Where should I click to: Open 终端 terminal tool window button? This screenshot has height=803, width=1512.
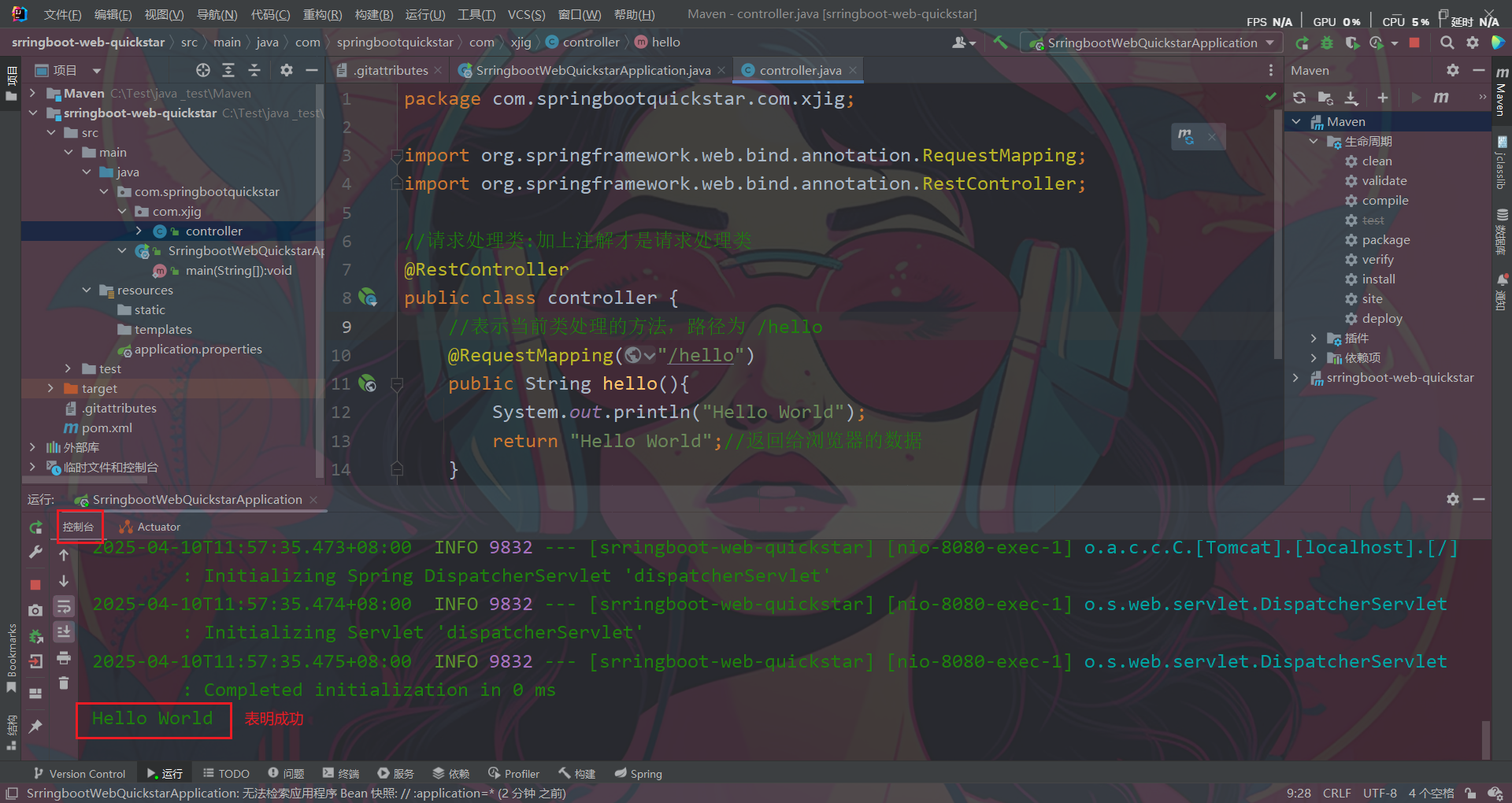341,774
